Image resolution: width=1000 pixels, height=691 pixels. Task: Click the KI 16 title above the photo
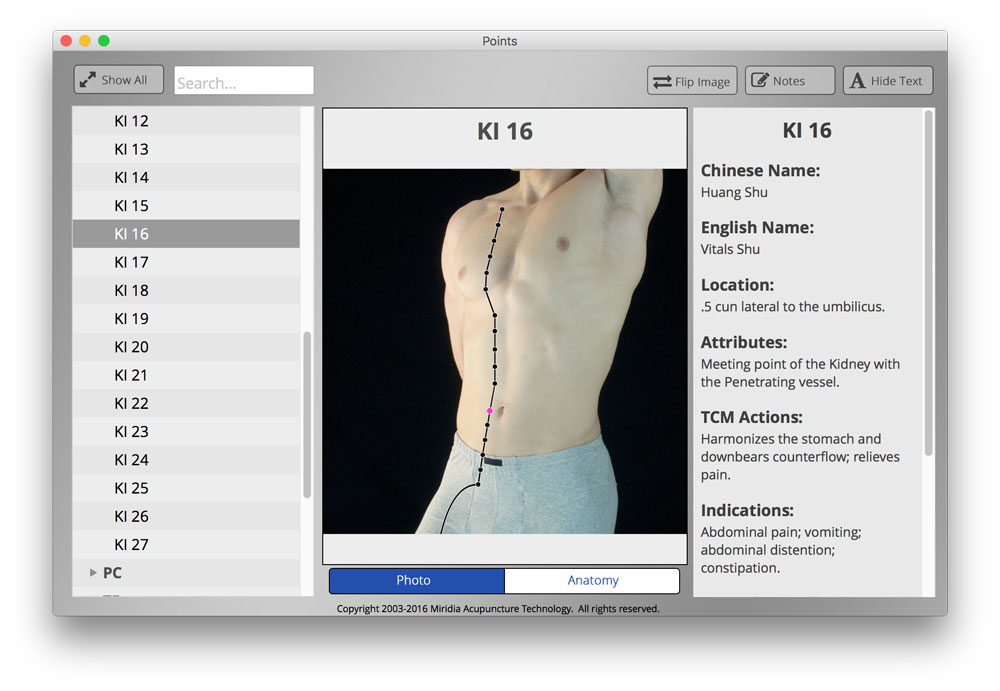pos(504,131)
